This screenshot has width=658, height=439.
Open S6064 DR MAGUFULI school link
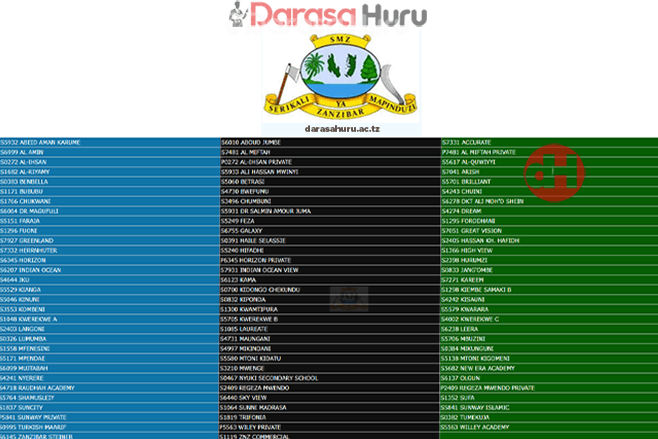29,211
